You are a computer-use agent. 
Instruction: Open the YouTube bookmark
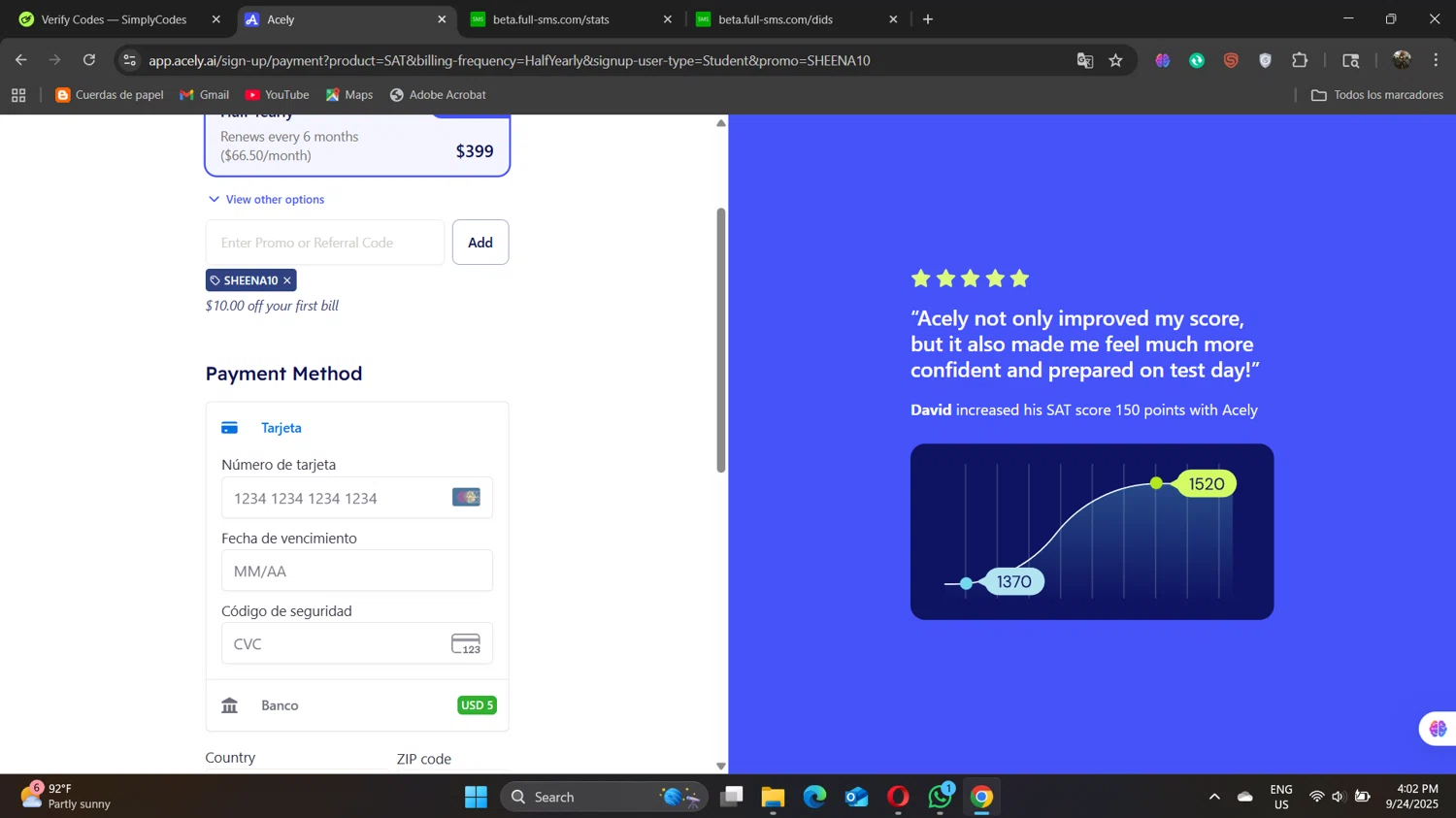pos(278,95)
